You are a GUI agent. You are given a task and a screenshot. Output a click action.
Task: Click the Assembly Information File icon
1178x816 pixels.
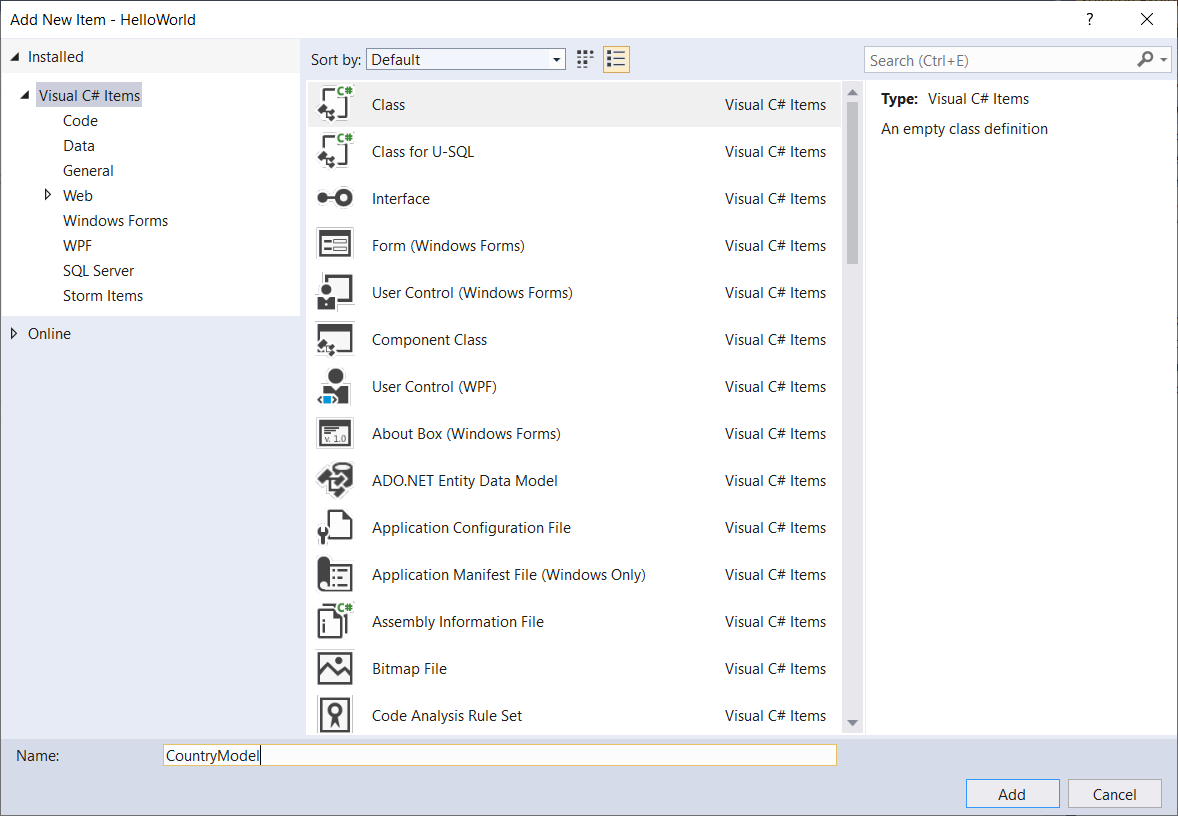pos(335,621)
